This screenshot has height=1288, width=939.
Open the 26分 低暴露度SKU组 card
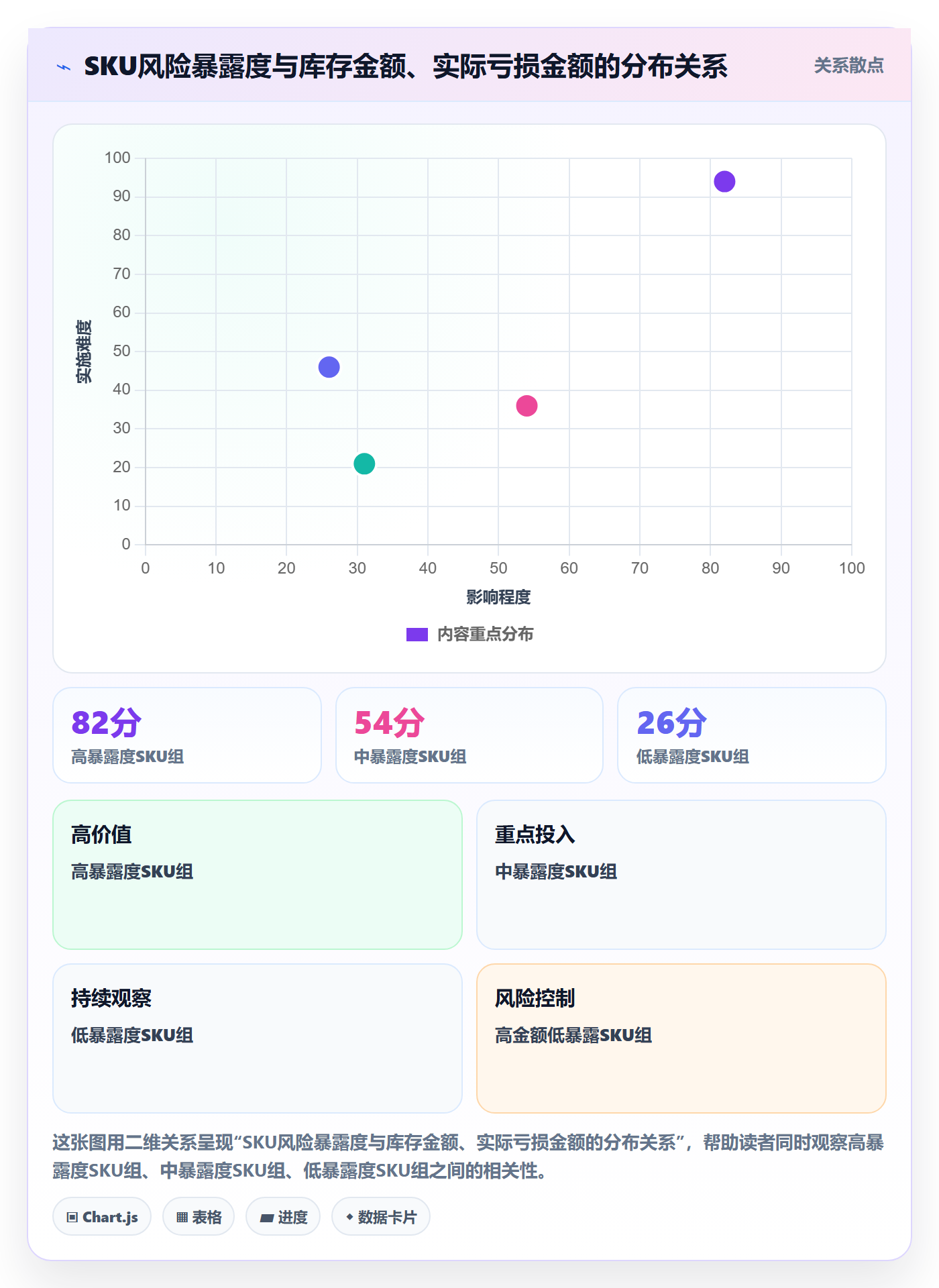pyautogui.click(x=752, y=735)
